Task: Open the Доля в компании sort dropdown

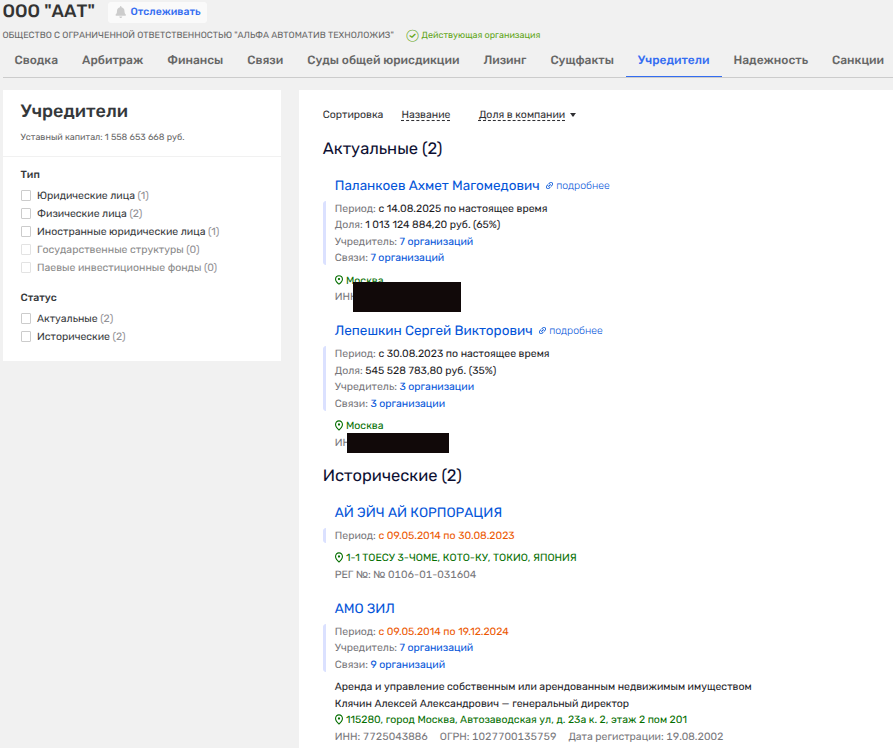Action: [527, 115]
